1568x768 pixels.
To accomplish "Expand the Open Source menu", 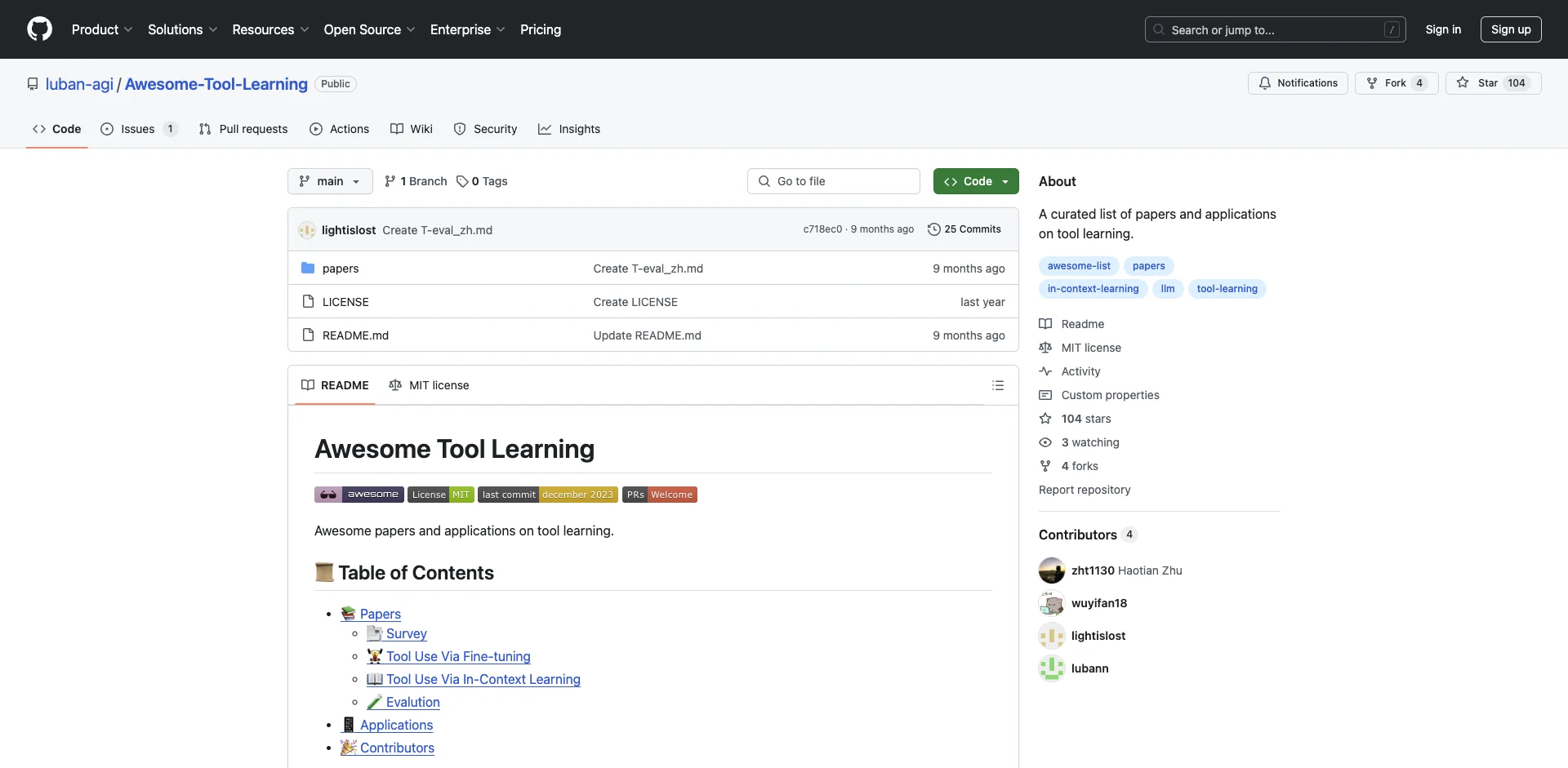I will (369, 29).
